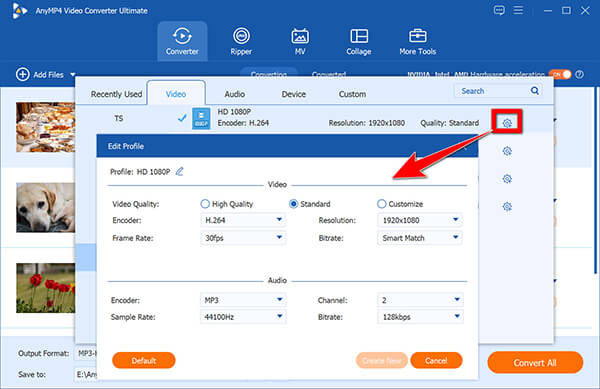Click the second profile settings gear icon
The width and height of the screenshot is (600, 389).
tap(507, 151)
